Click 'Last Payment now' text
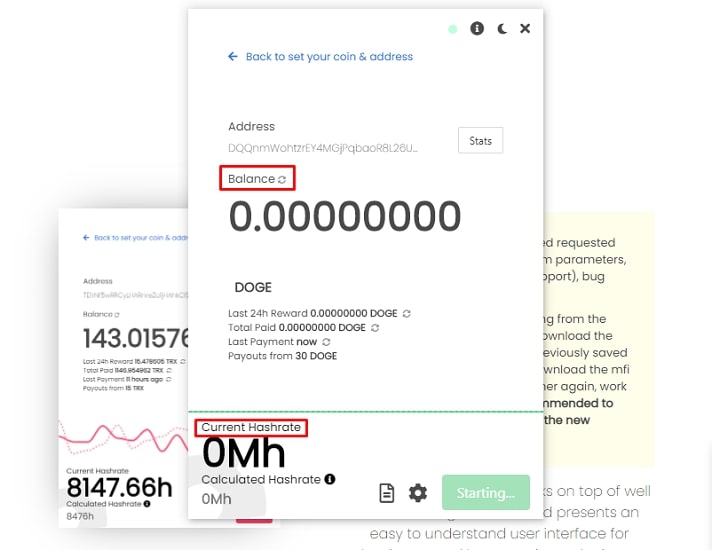The image size is (712, 550). [x=272, y=342]
